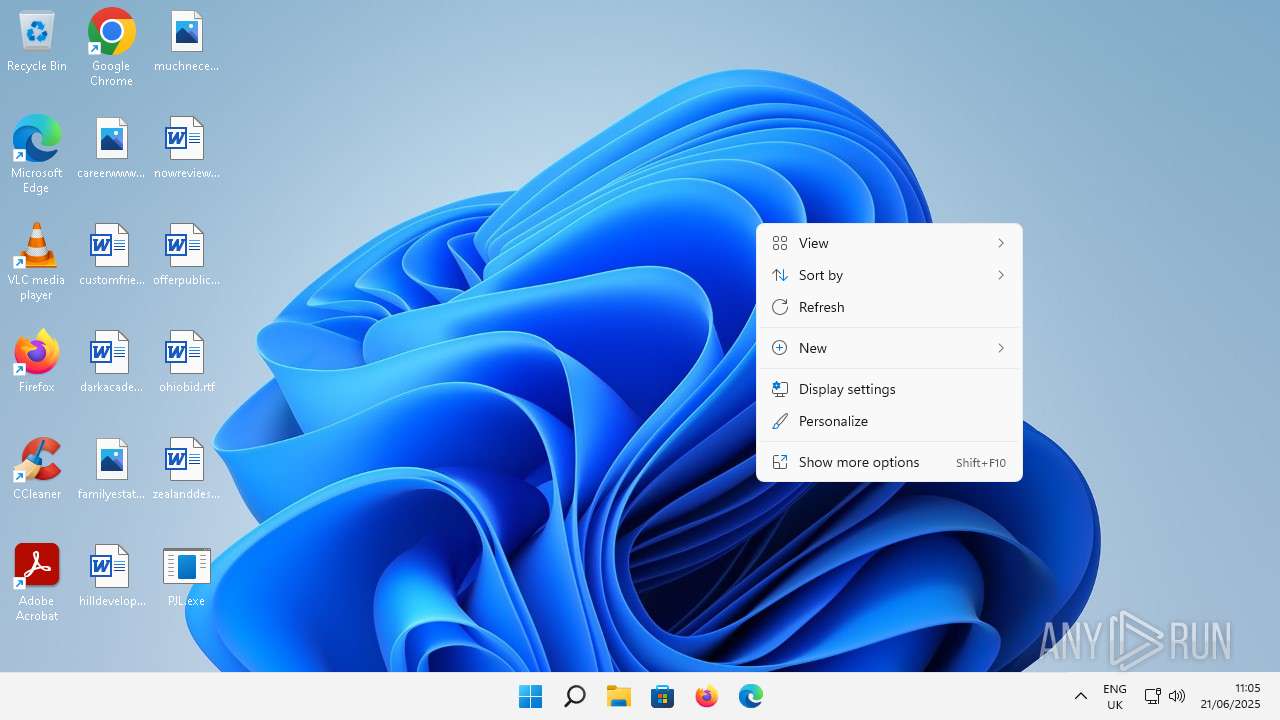Viewport: 1280px width, 720px height.
Task: Choose Refresh in the context menu
Action: point(889,307)
